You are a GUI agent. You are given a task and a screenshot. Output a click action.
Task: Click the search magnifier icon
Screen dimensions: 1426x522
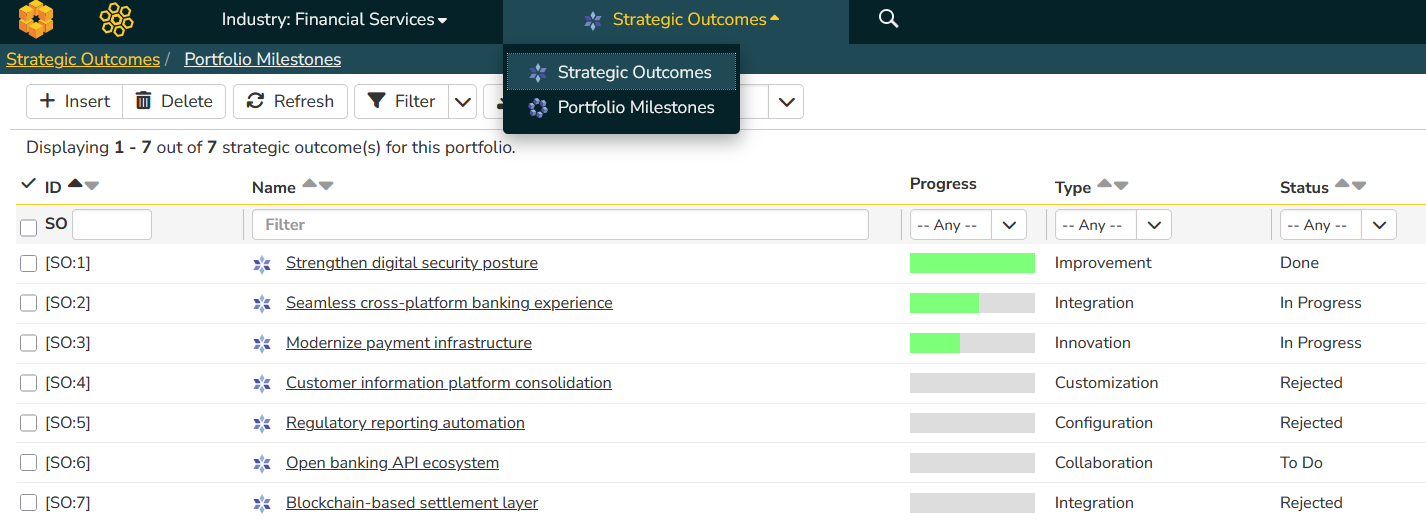(888, 19)
